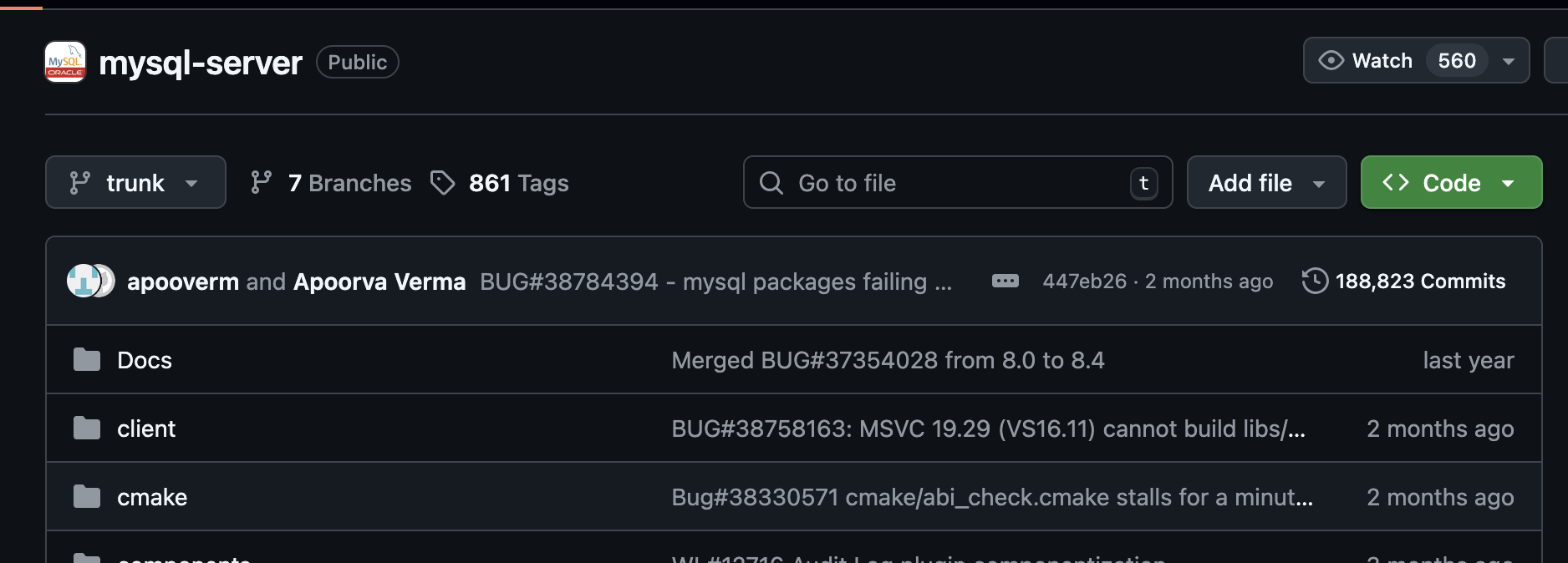Click the branches icon near 7 Branches

(262, 182)
